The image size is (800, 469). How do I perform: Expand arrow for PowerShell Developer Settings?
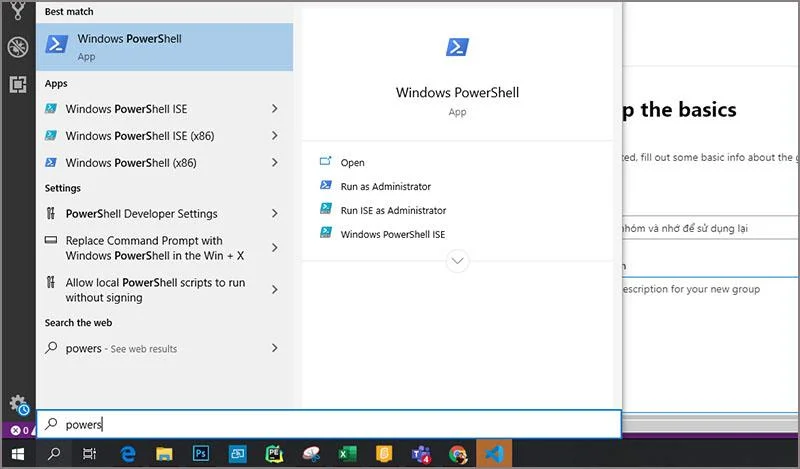(274, 213)
